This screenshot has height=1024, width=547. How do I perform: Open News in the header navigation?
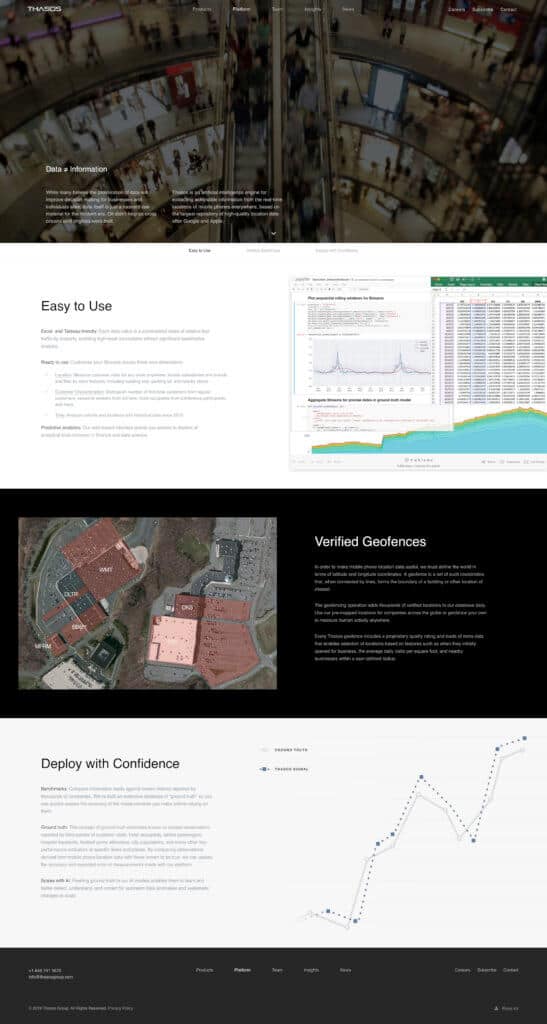pyautogui.click(x=347, y=10)
